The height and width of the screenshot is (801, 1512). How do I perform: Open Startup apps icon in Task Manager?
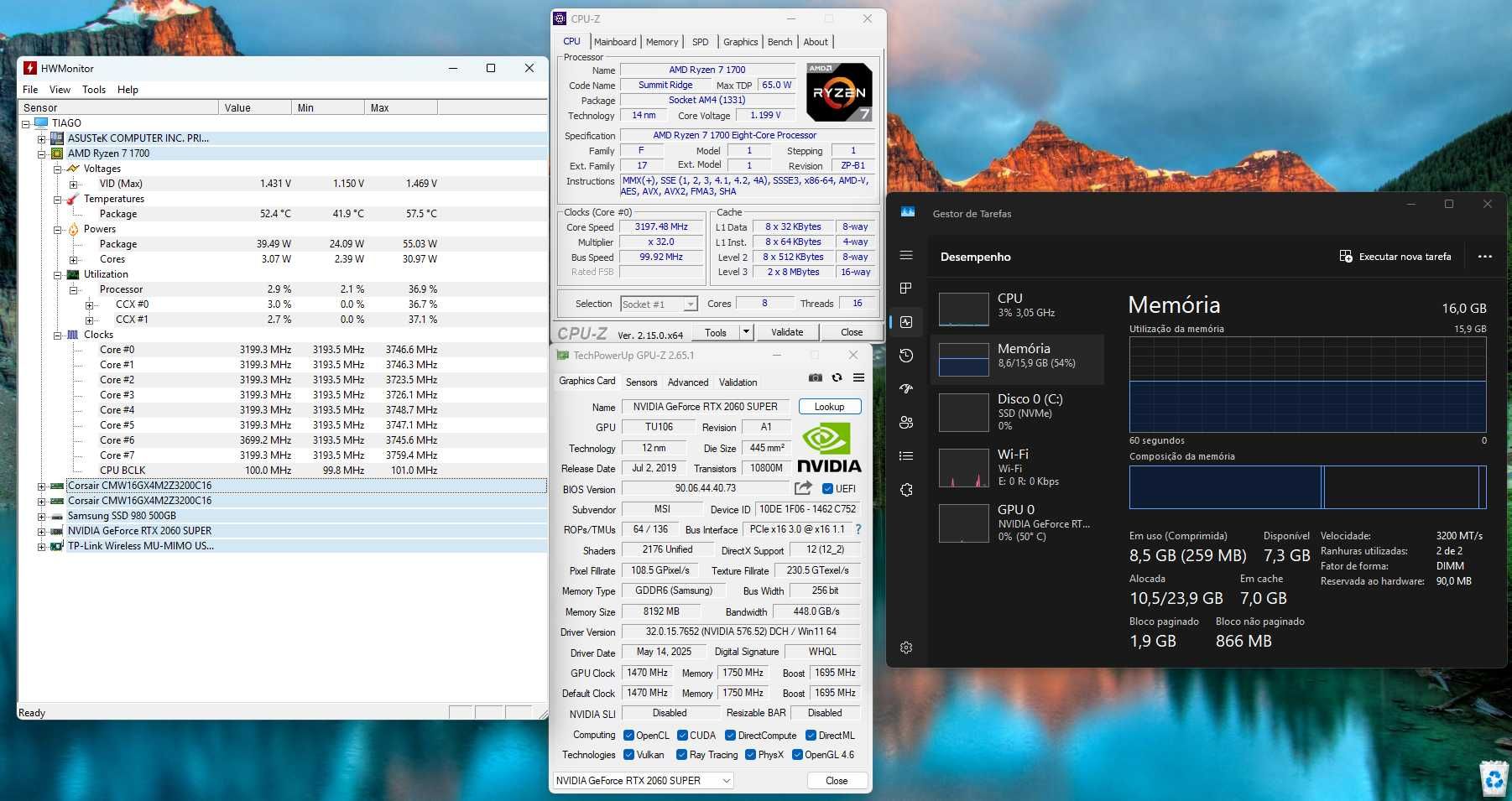coord(906,389)
